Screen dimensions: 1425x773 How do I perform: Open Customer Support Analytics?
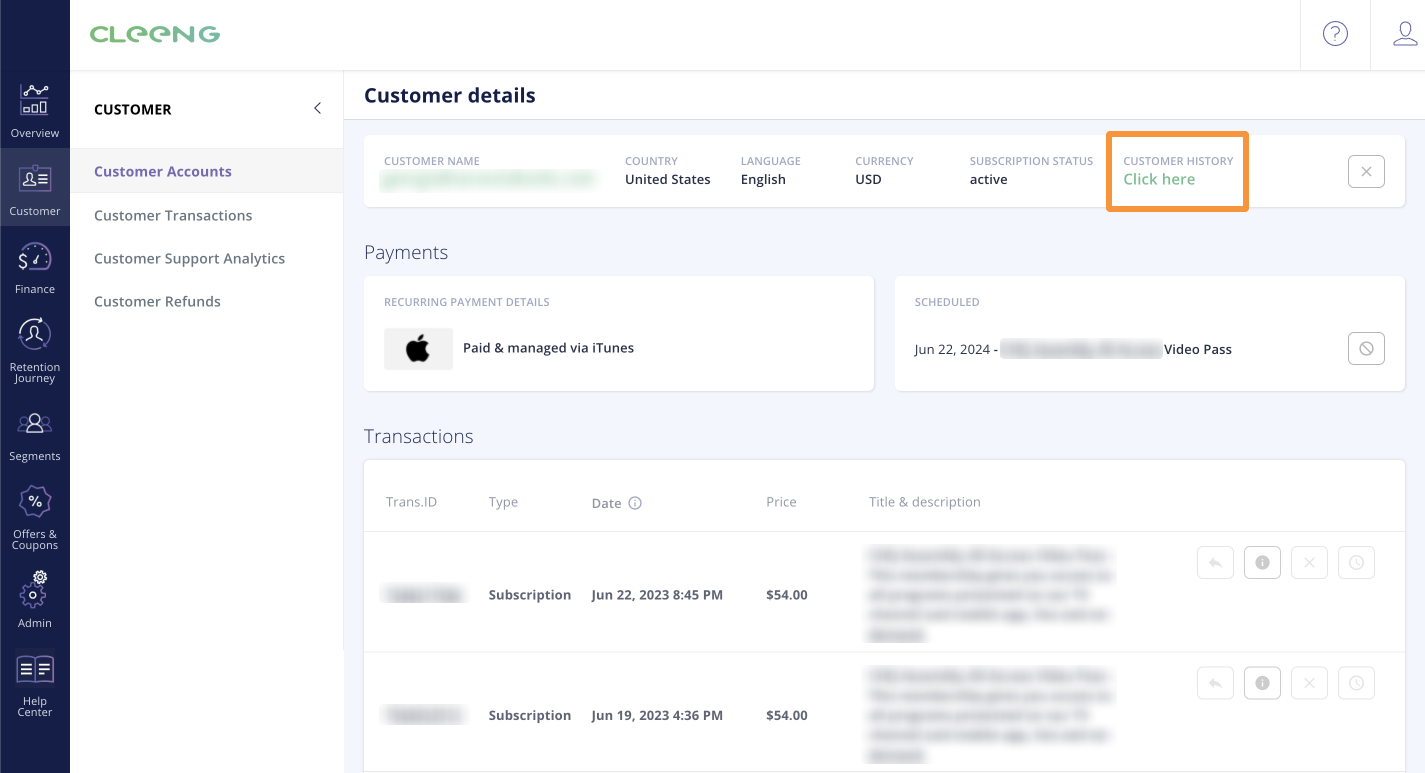click(189, 258)
